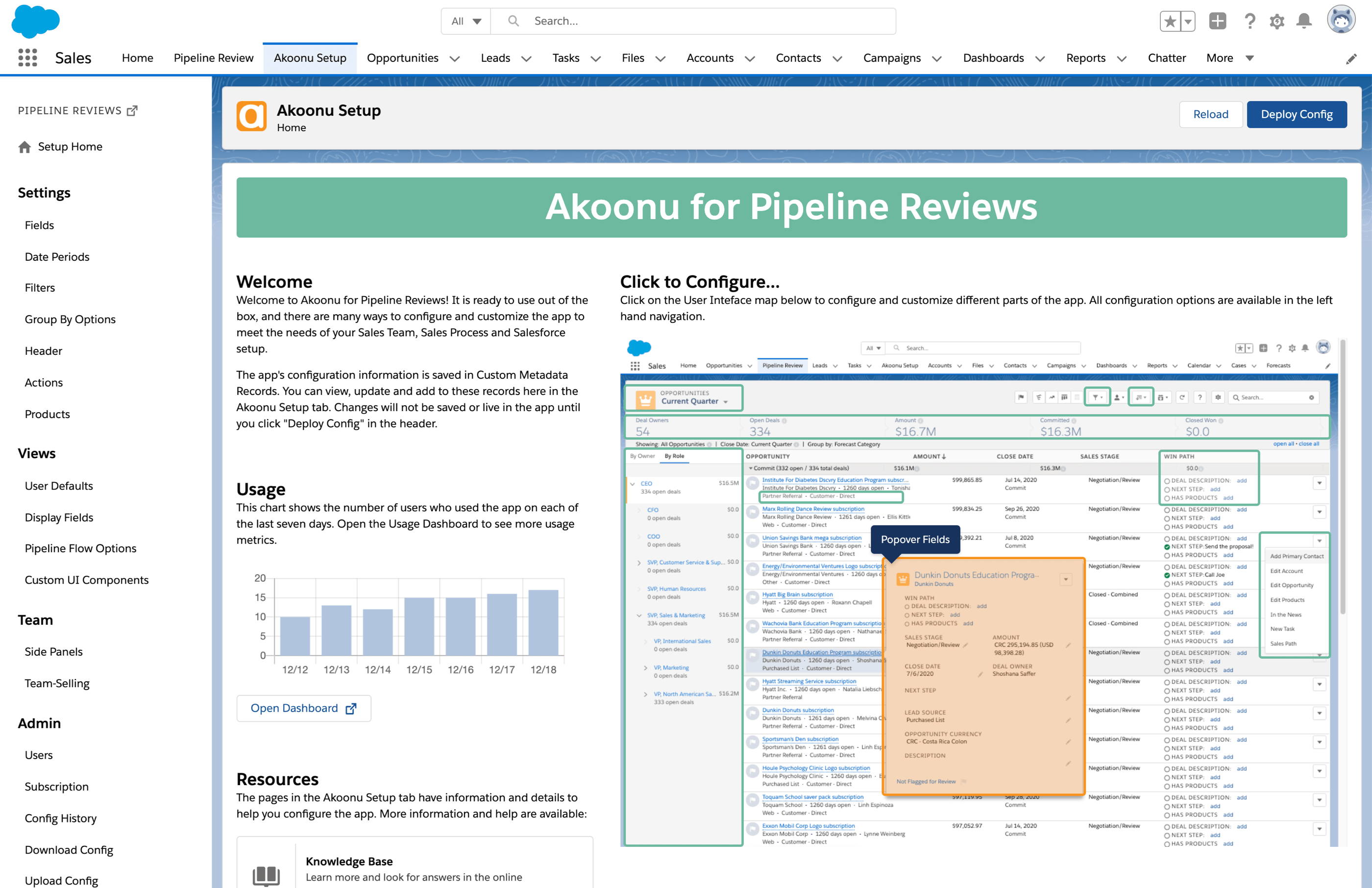Click the pencil edit navigation icon

tap(1350, 59)
